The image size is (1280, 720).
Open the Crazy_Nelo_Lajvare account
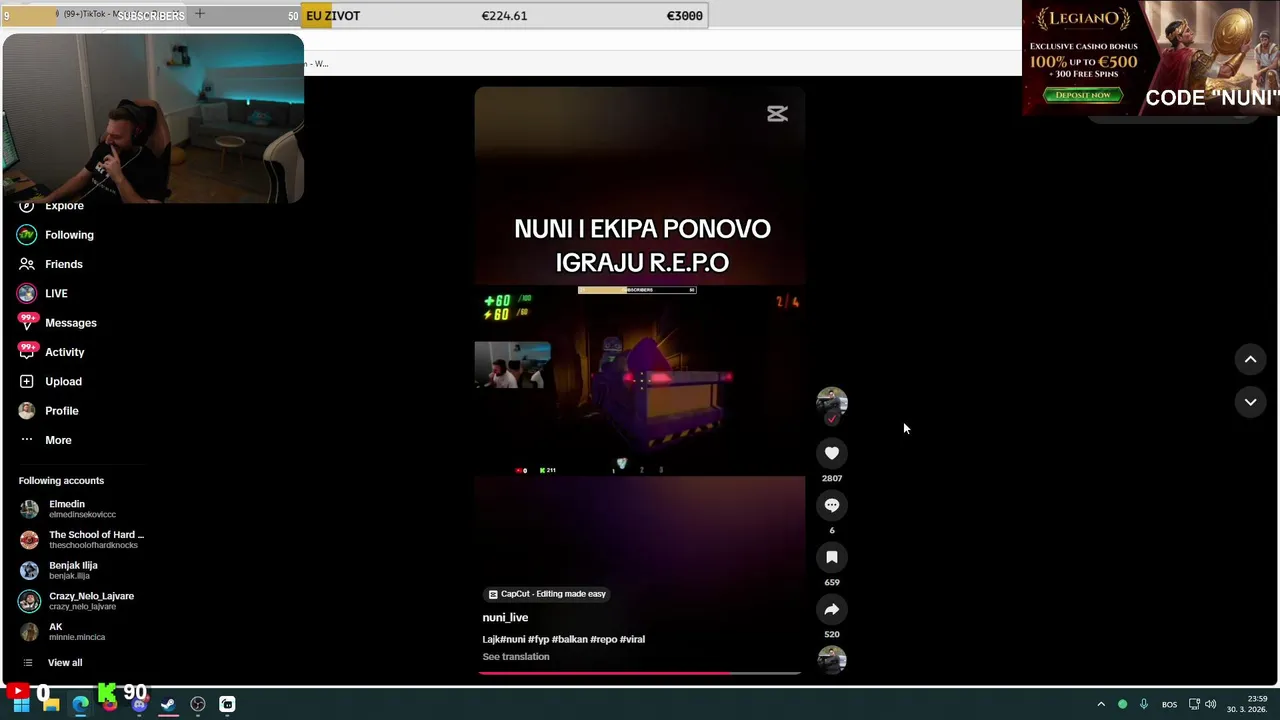[82, 601]
